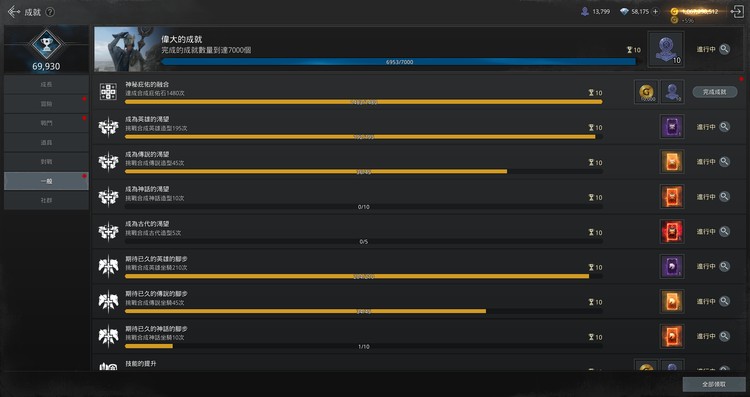
Task: Open the 社群 category tab
Action: (46, 200)
